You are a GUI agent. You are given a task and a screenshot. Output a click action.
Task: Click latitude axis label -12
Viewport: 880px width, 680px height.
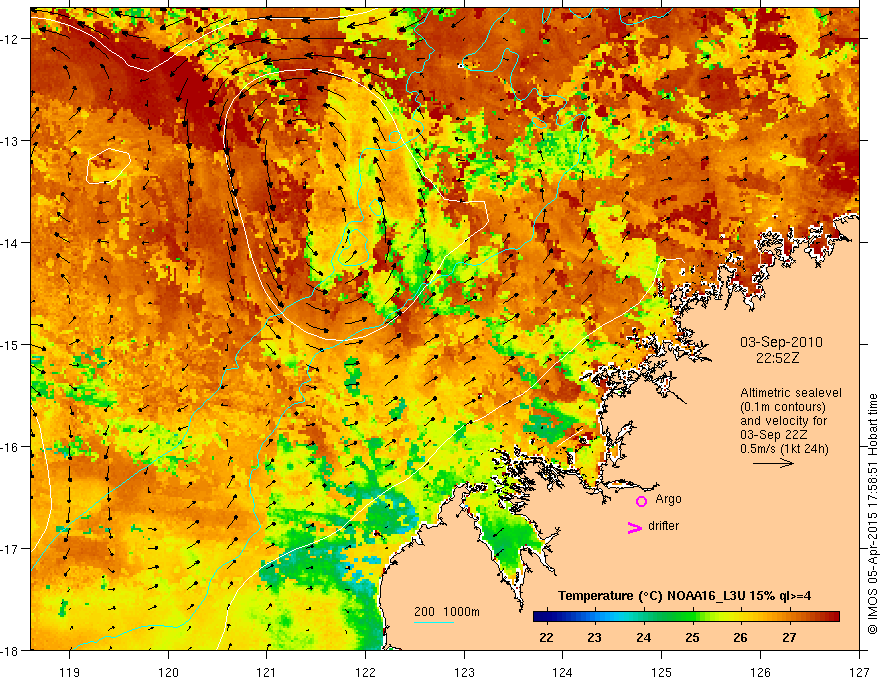click(x=10, y=39)
